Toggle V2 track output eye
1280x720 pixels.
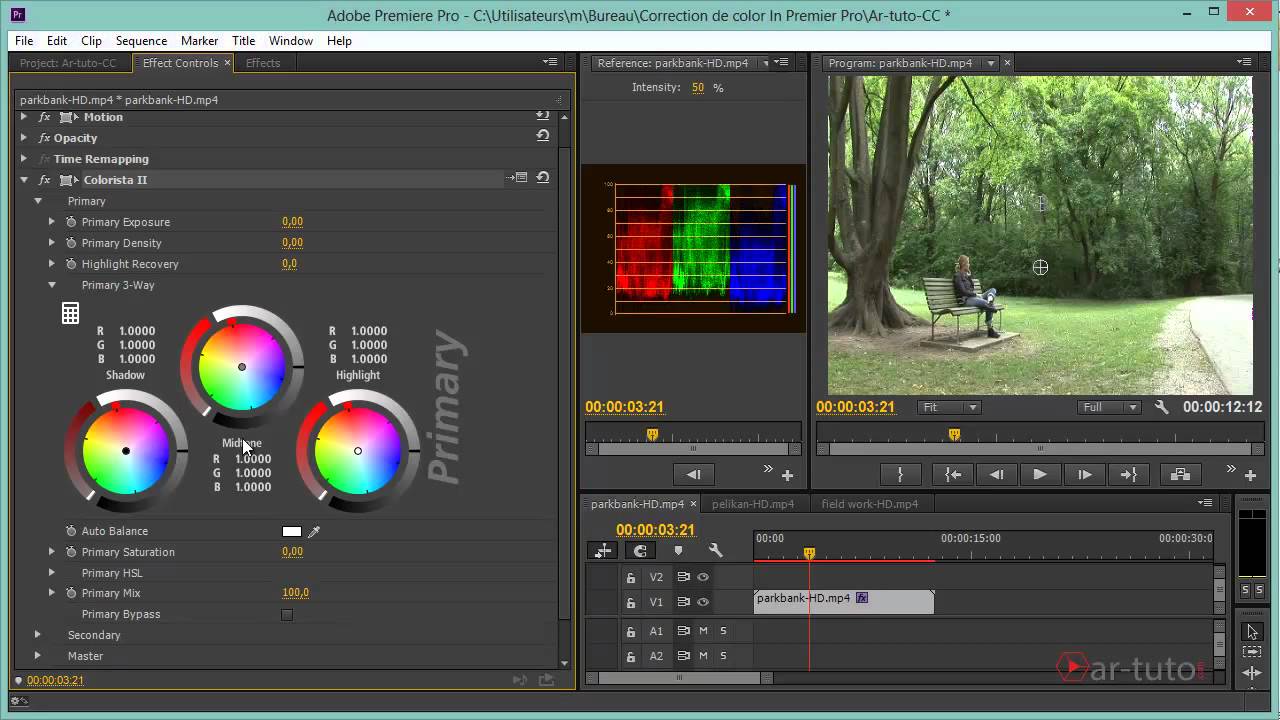pos(703,577)
